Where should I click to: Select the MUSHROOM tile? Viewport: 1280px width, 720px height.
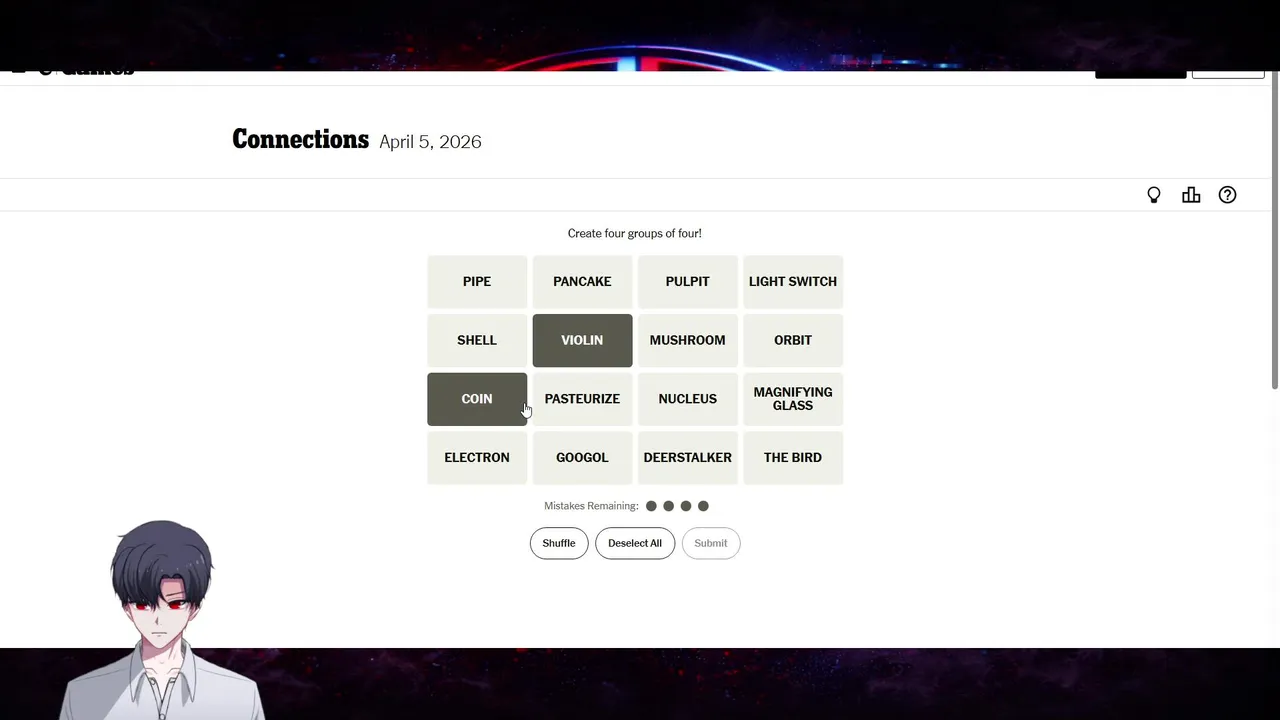point(687,340)
